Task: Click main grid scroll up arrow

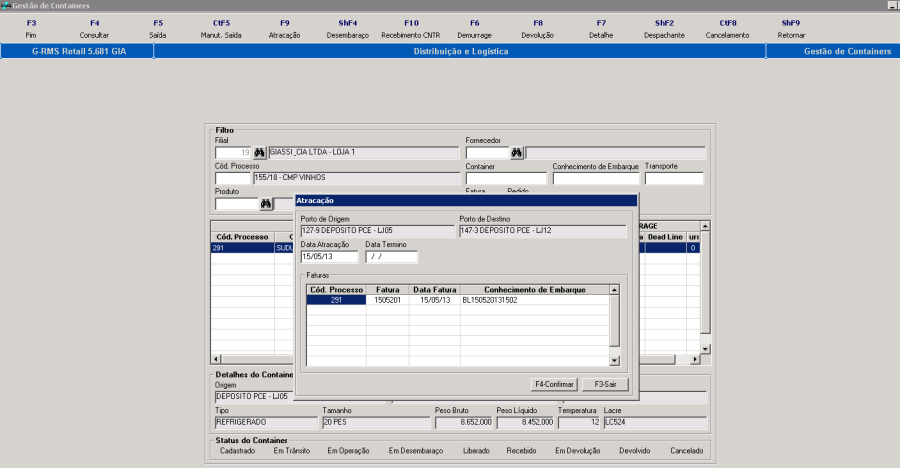Action: [x=705, y=226]
